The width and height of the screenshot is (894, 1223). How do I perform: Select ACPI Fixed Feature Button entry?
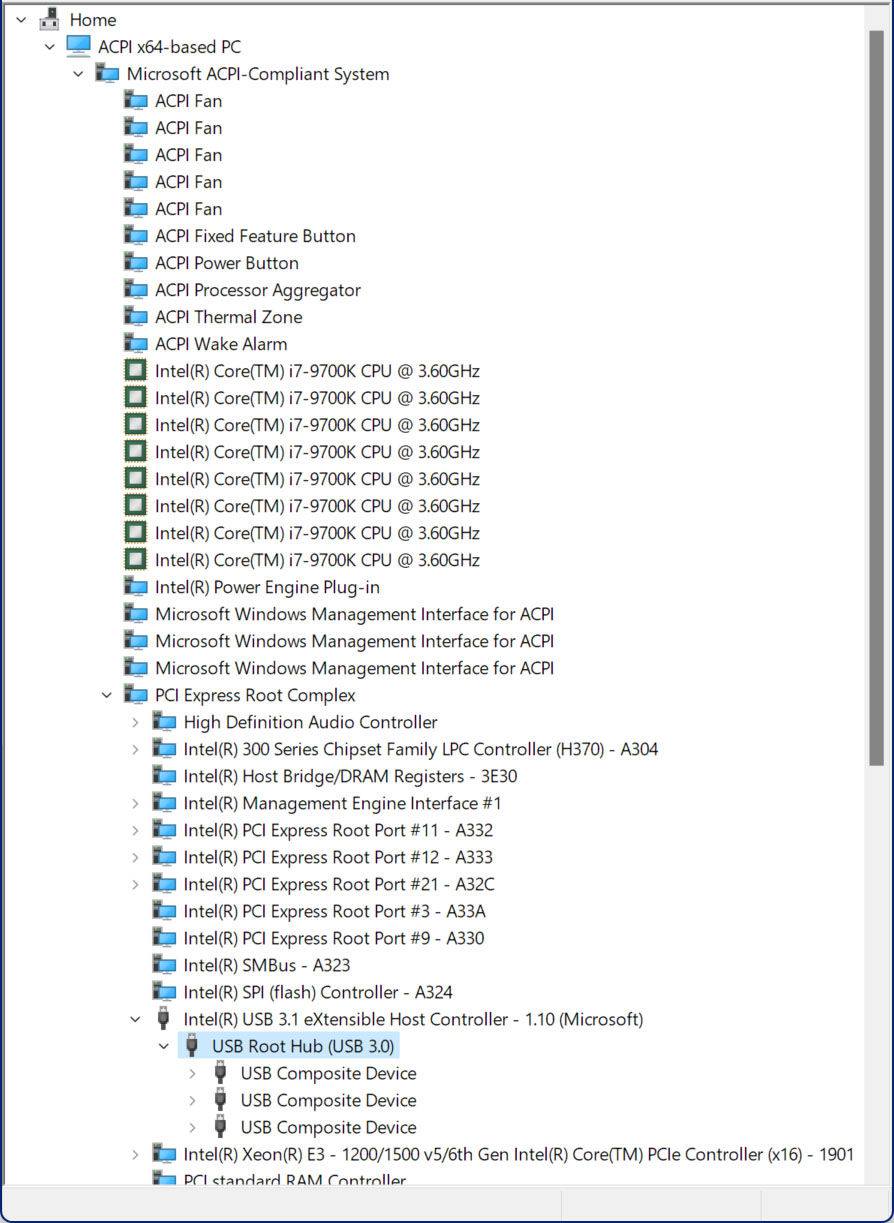255,236
